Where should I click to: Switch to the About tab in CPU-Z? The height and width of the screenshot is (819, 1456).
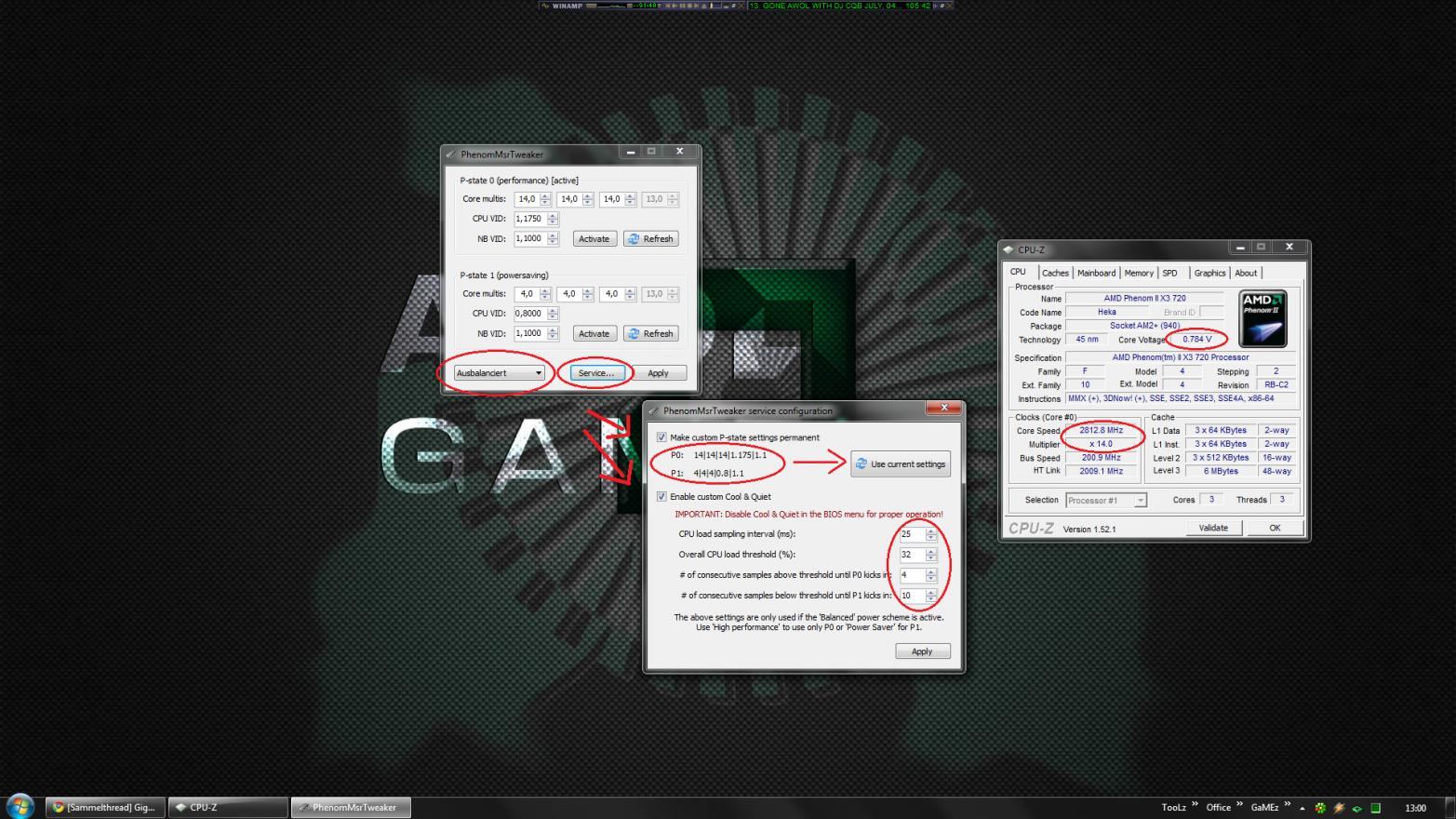[1246, 273]
